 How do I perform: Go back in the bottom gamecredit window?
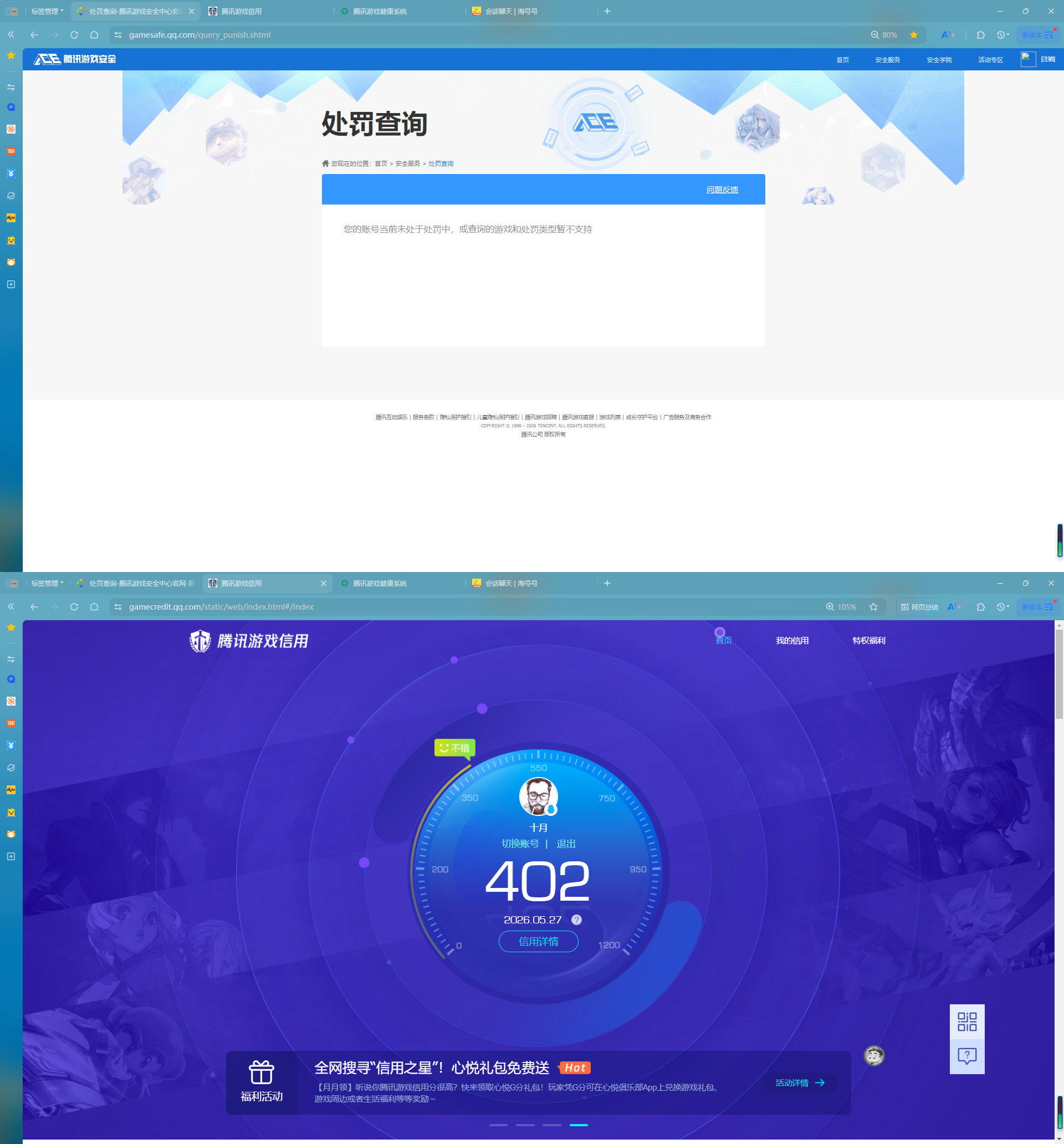[34, 607]
